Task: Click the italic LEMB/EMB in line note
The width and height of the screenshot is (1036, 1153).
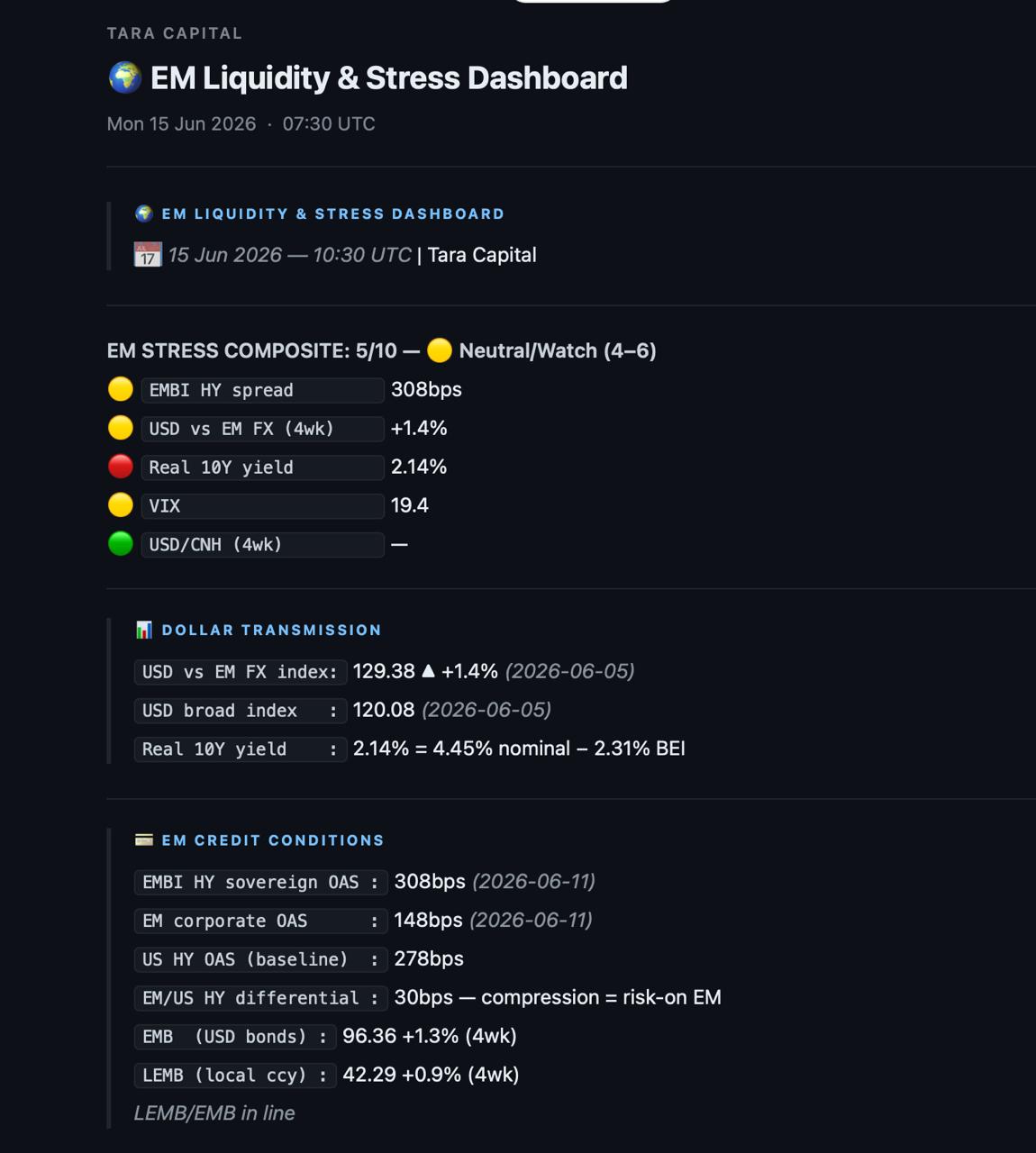Action: pos(214,1113)
